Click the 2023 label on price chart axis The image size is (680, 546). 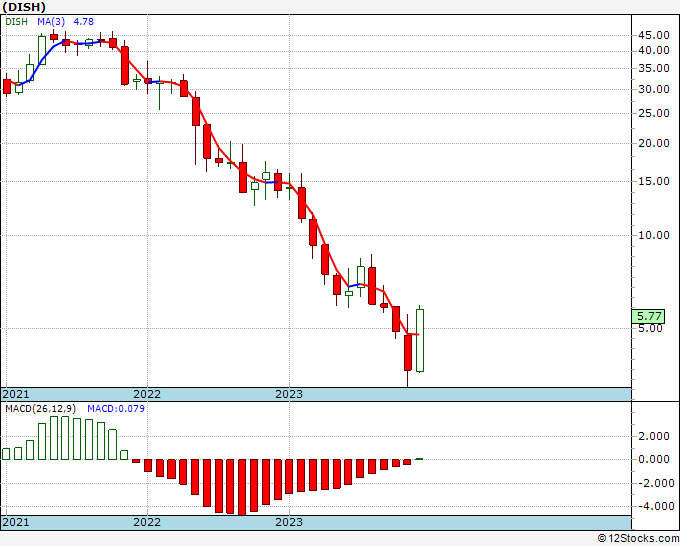click(289, 394)
